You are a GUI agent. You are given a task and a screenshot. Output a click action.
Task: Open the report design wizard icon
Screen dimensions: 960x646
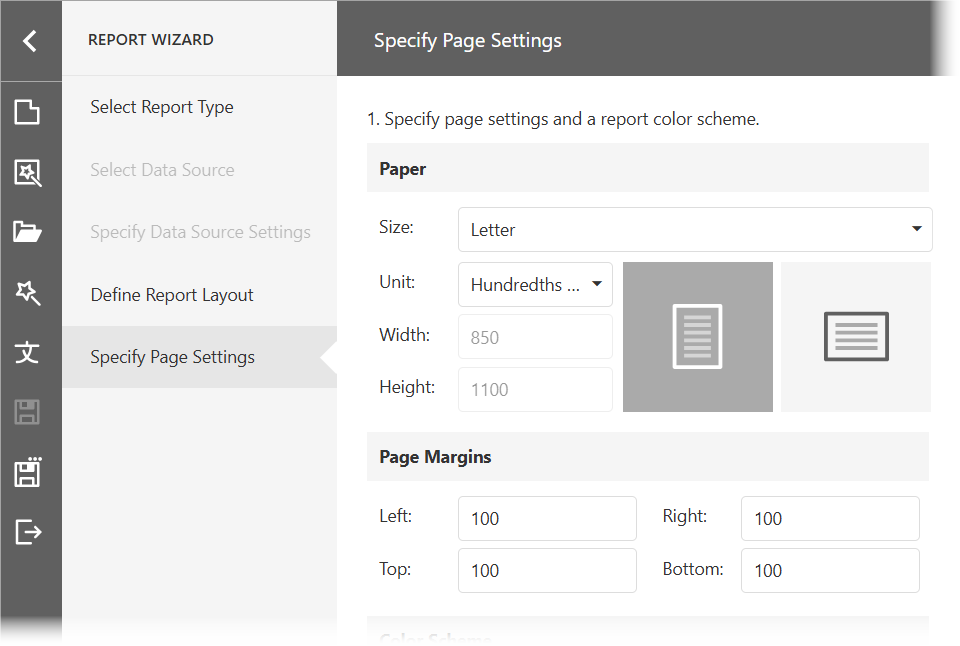point(28,172)
